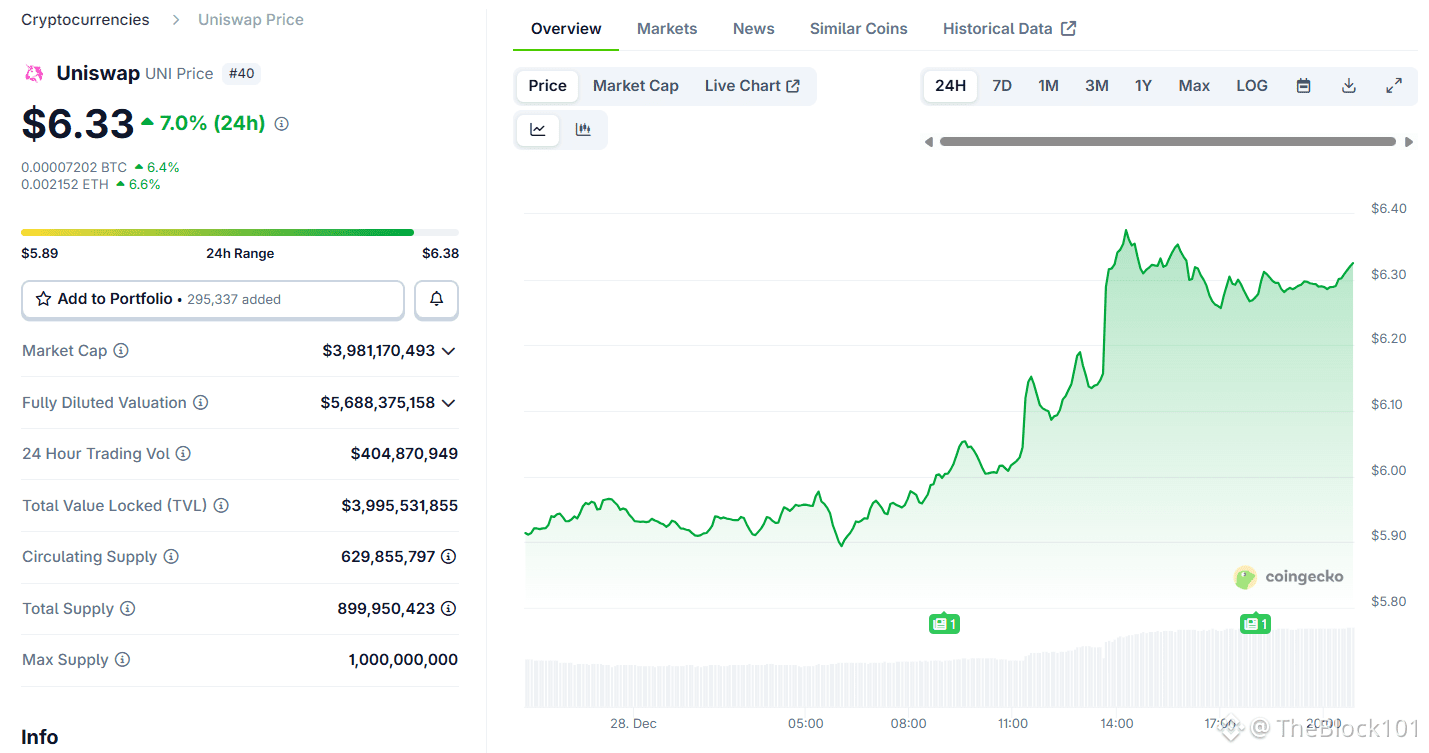Open the Cryptocurrencies breadcrumb link

pyautogui.click(x=85, y=19)
